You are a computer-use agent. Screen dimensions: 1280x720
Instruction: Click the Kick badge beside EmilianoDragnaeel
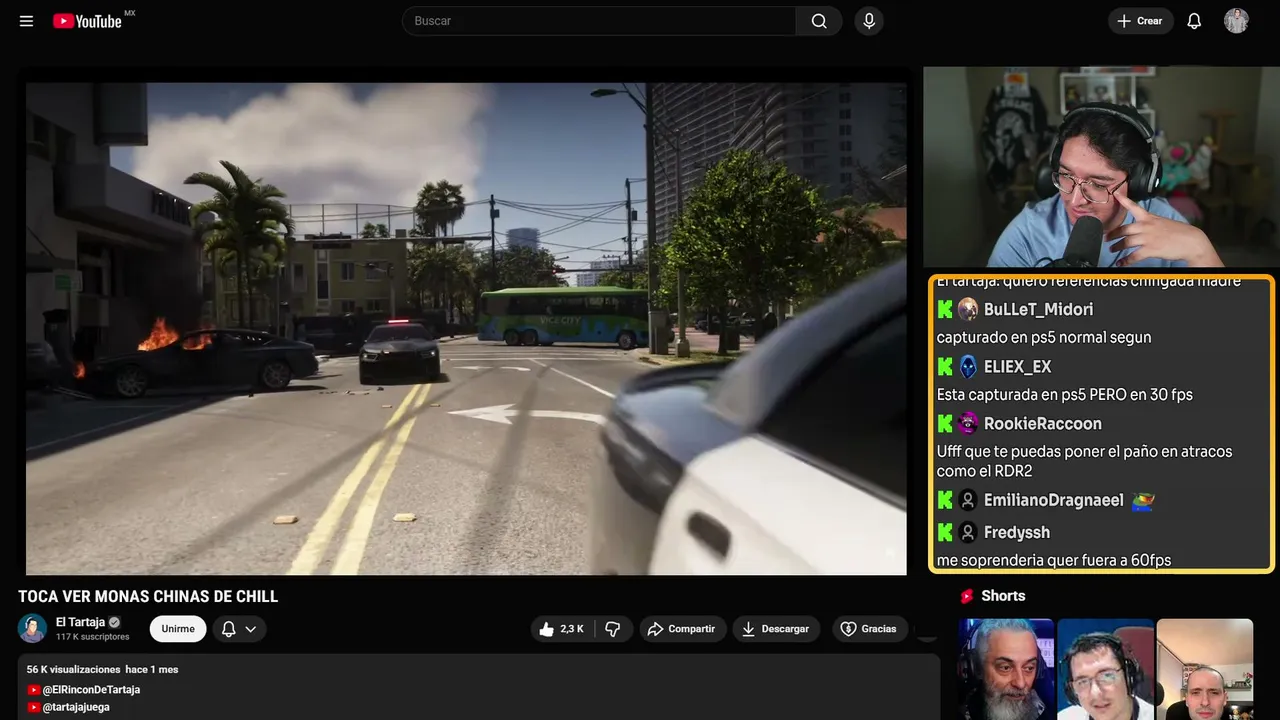(945, 500)
